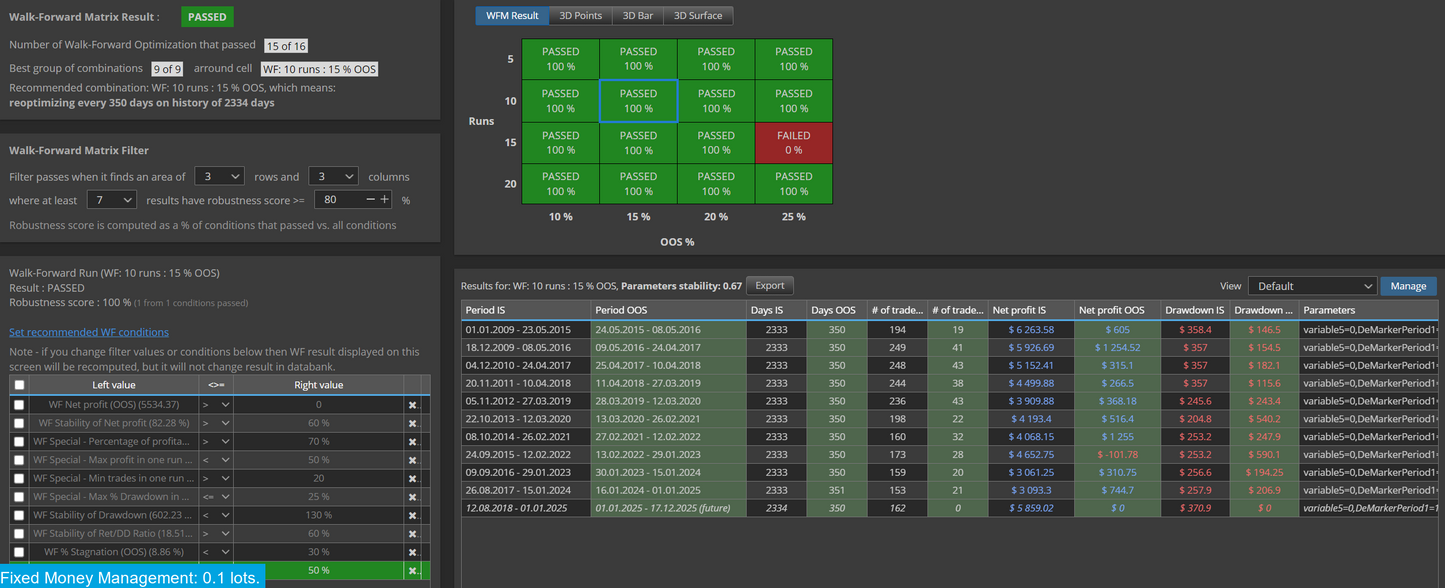Check the Max profit in one run checkbox
The width and height of the screenshot is (1445, 588).
click(x=19, y=460)
